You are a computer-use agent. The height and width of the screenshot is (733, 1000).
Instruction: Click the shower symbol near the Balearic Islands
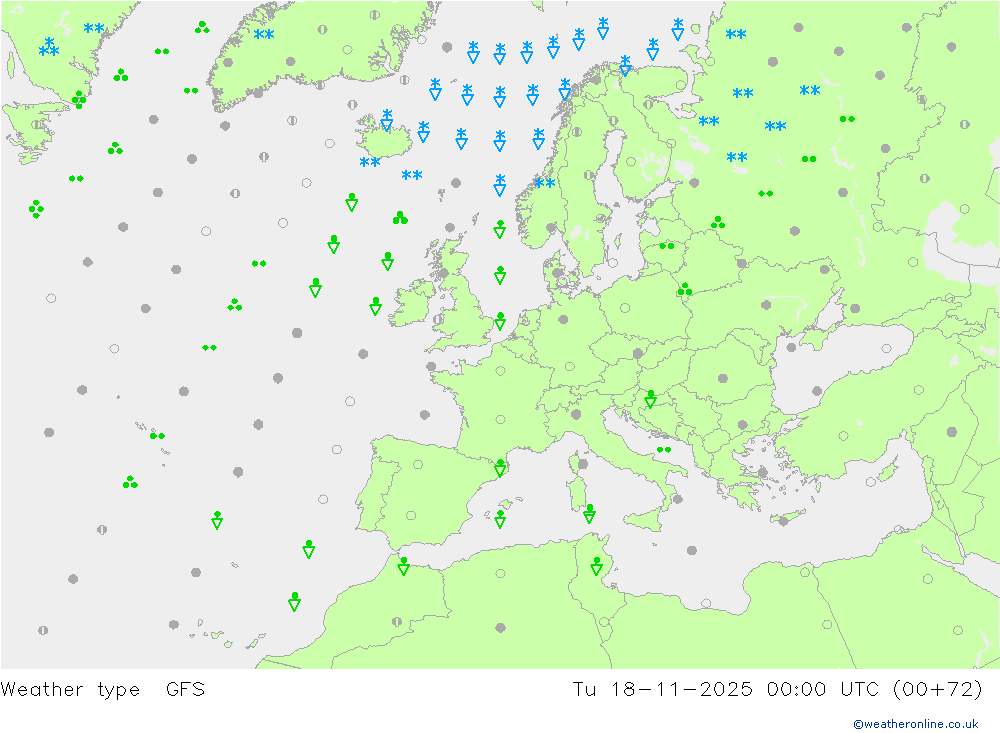500,519
